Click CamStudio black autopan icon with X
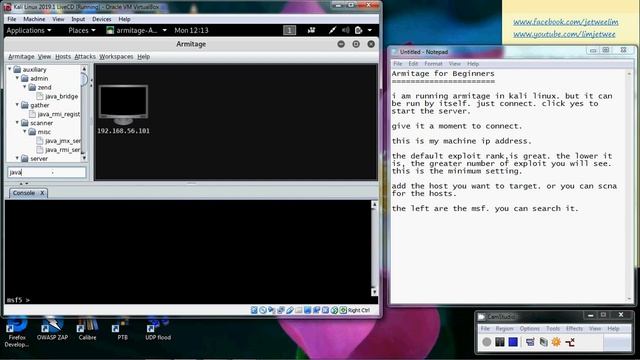Image resolution: width=640 pixels, height=360 pixels. (570, 342)
